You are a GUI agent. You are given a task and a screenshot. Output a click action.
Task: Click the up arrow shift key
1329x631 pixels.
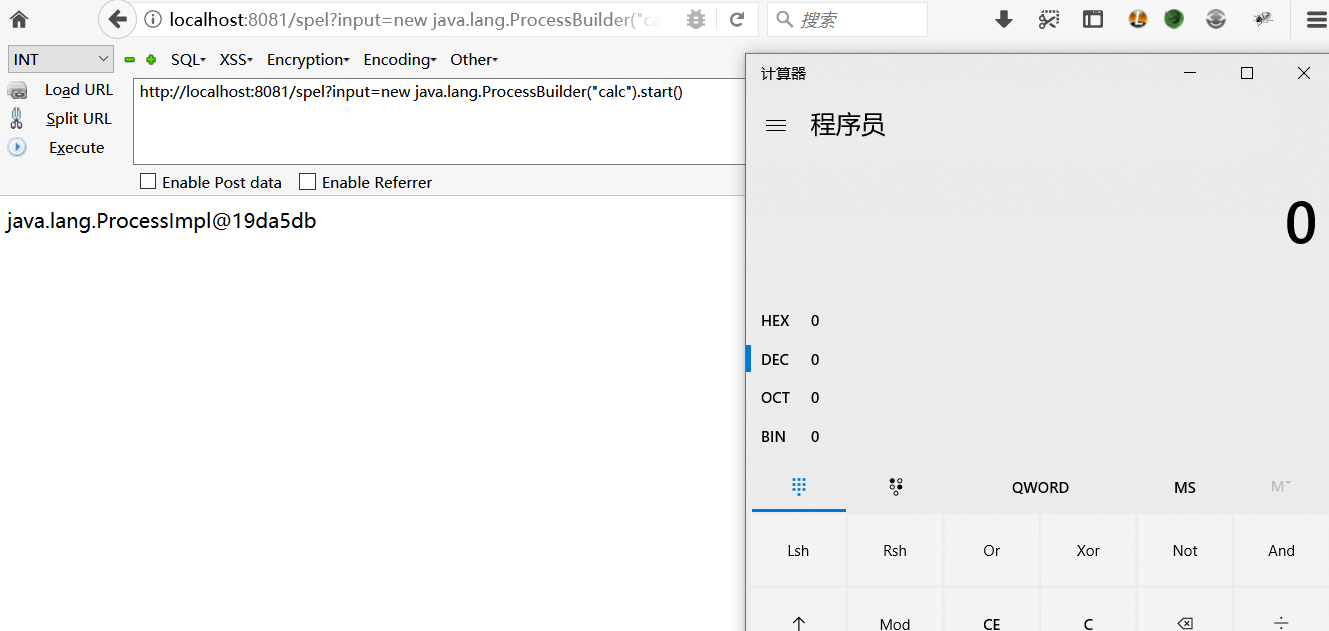[x=798, y=623]
